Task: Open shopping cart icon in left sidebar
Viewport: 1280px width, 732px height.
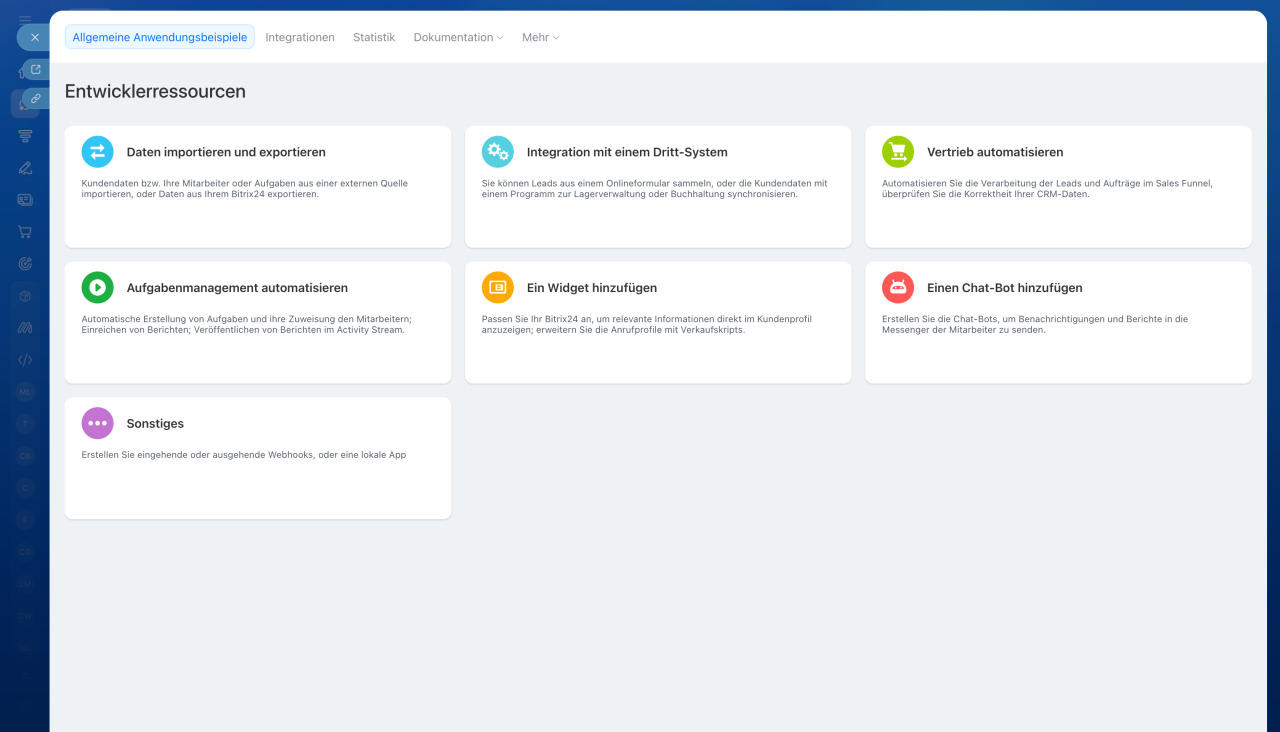Action: 25,232
